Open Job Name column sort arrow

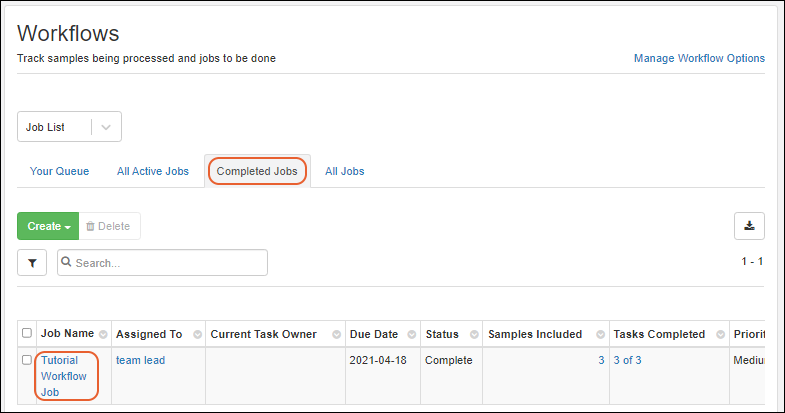(x=103, y=334)
